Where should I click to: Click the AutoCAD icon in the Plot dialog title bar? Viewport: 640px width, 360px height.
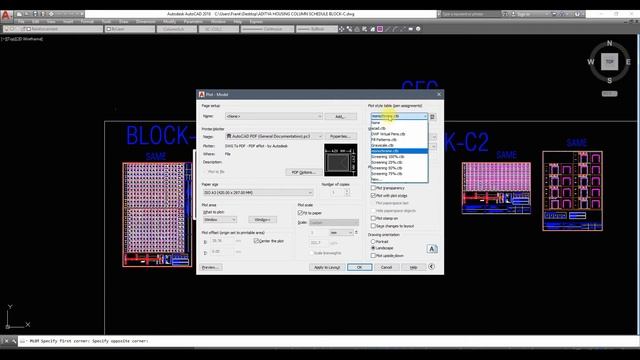tap(202, 94)
